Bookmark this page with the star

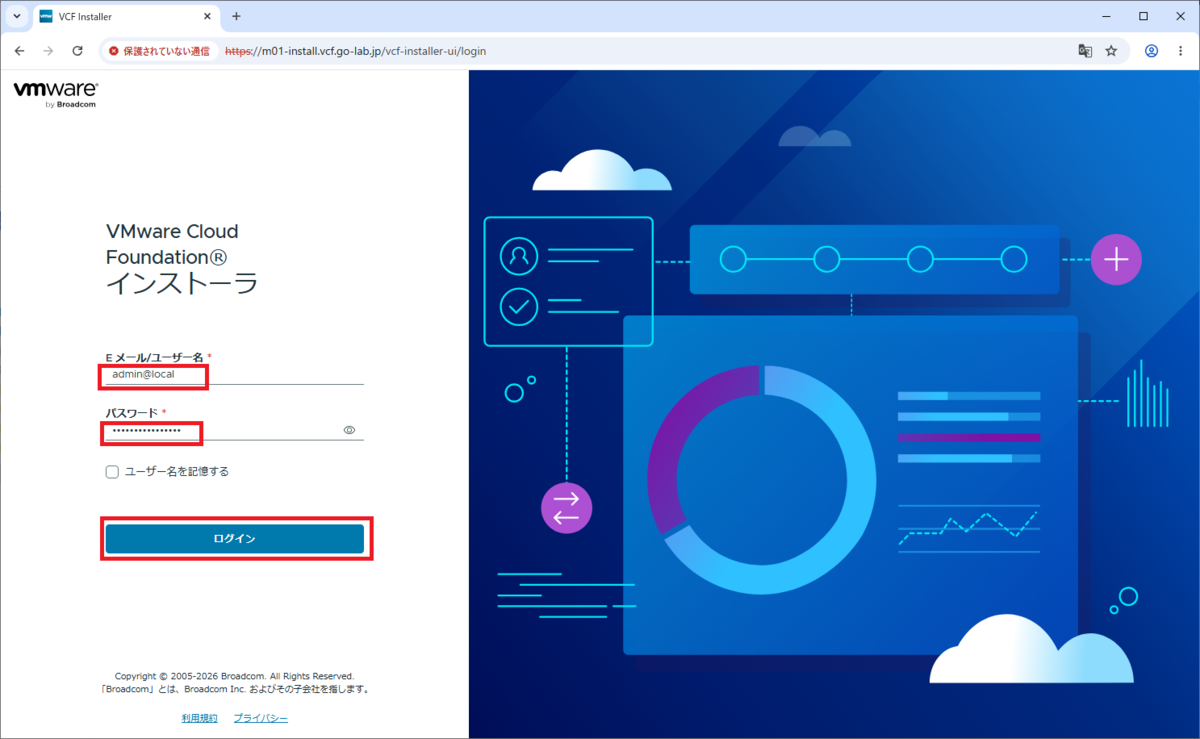coord(1111,51)
